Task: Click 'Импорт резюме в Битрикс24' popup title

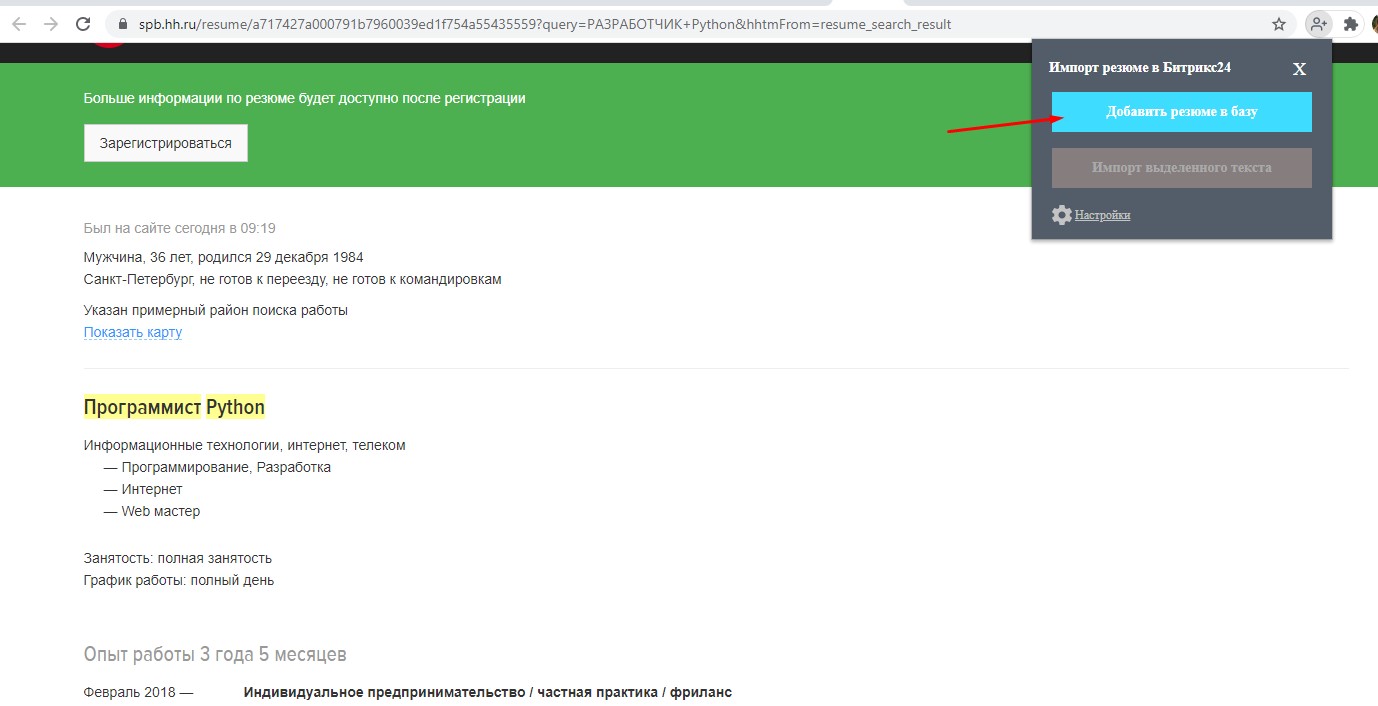Action: click(1140, 68)
